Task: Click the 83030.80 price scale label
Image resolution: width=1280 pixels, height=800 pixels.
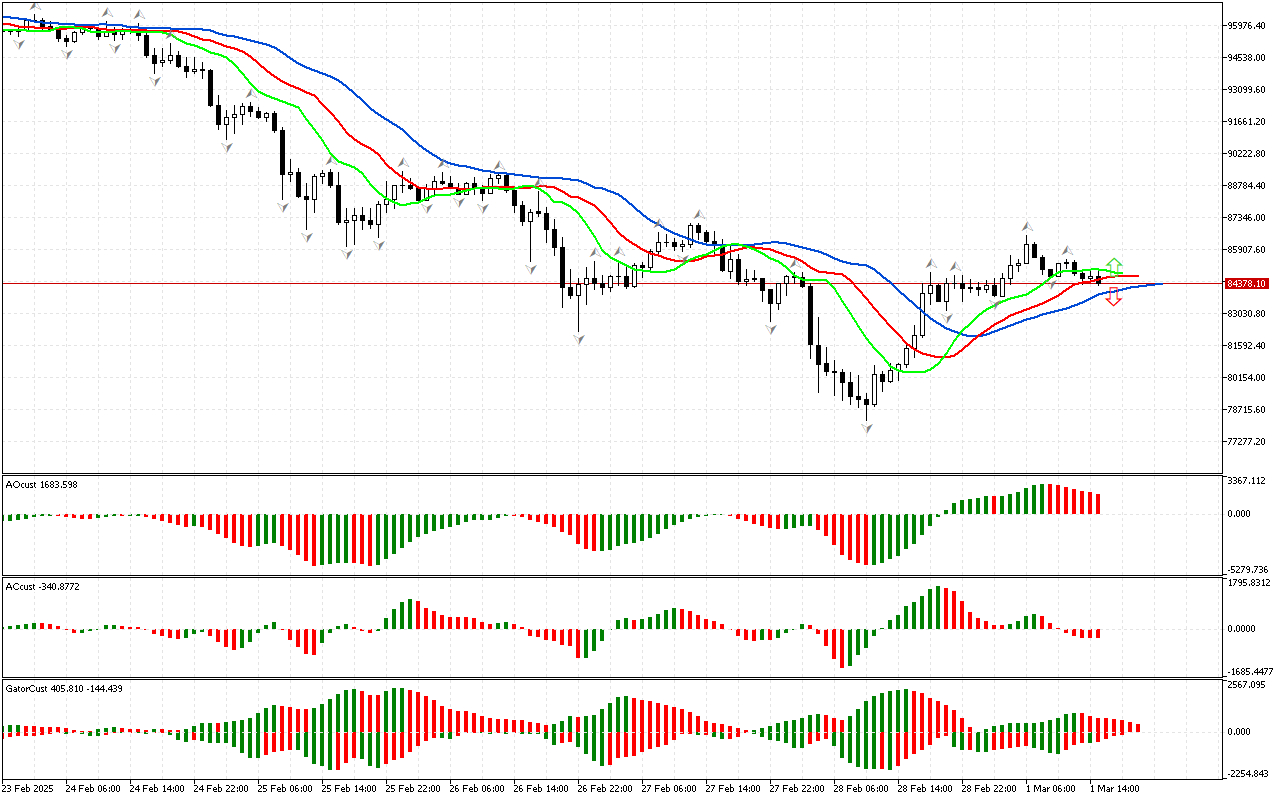Action: [1246, 314]
